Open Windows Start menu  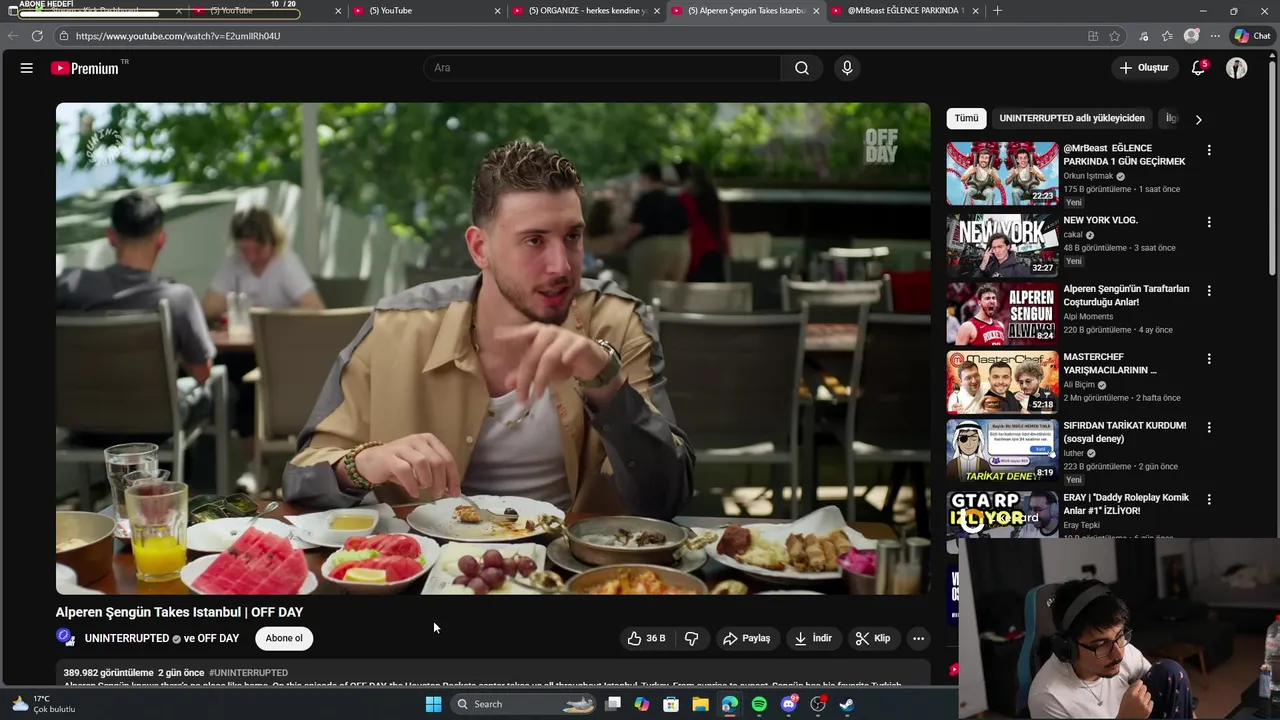tap(433, 704)
